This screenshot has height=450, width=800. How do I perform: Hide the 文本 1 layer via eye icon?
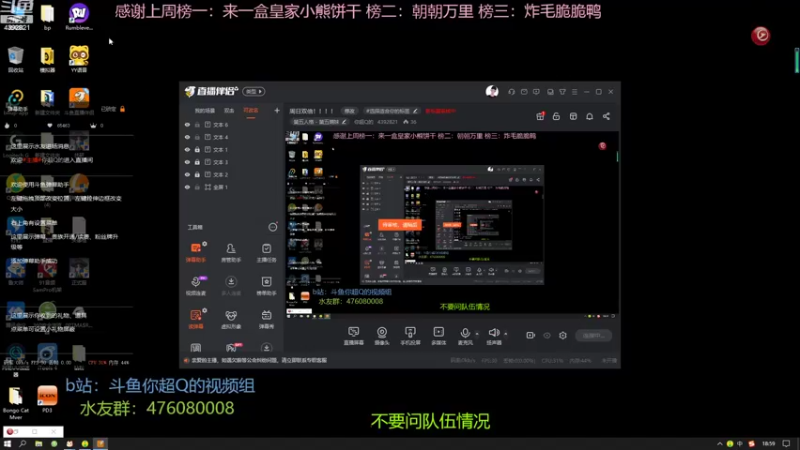point(187,149)
